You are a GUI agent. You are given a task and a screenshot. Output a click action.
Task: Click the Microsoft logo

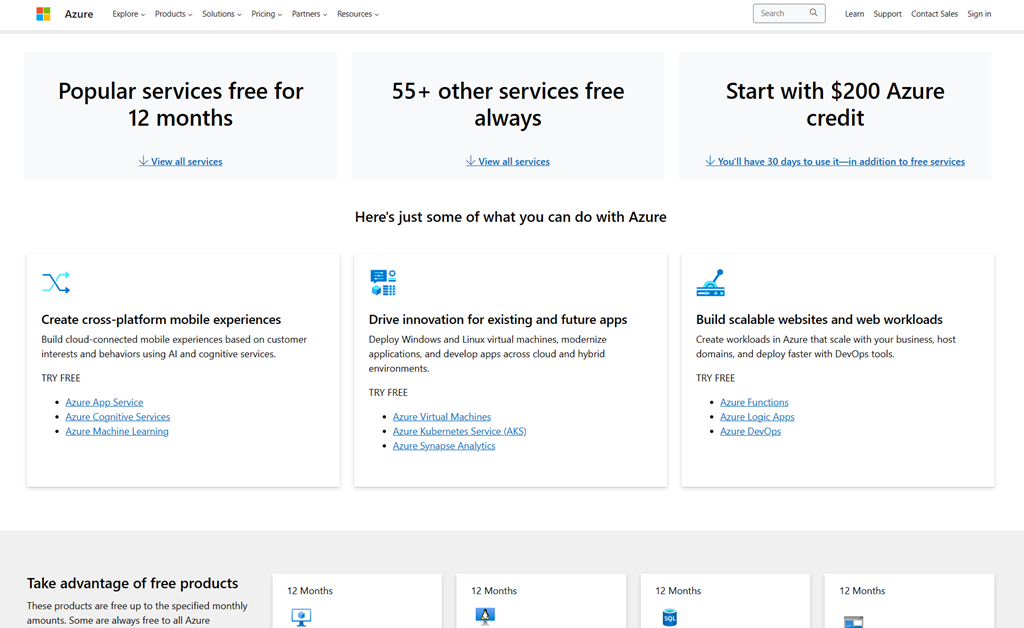pos(42,14)
